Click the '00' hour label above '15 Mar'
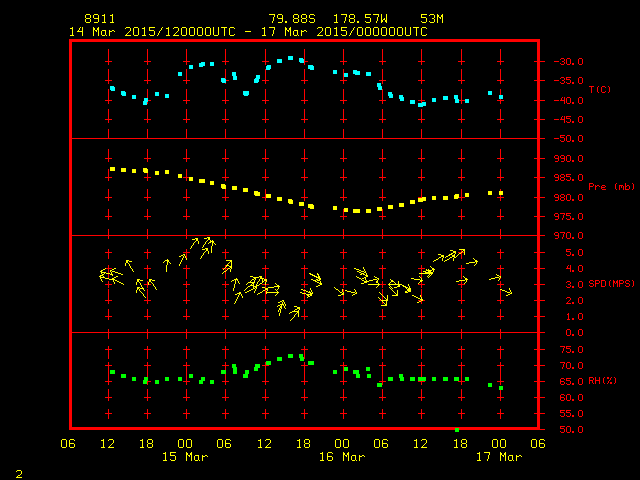Screen dimensions: 640x480 [x=185, y=444]
